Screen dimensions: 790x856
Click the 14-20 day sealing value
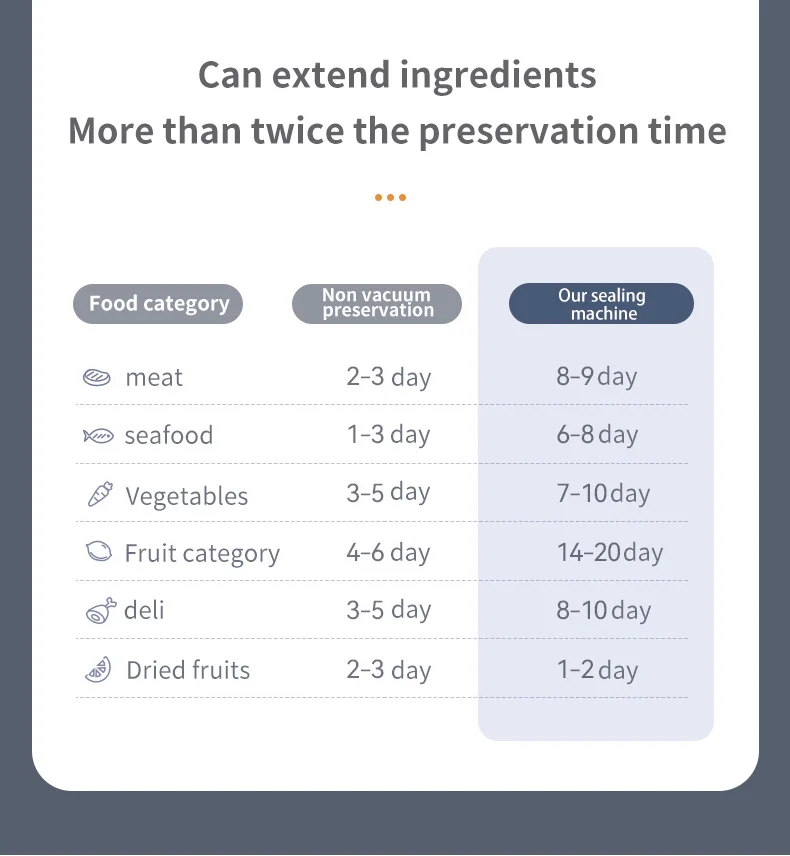coord(610,552)
